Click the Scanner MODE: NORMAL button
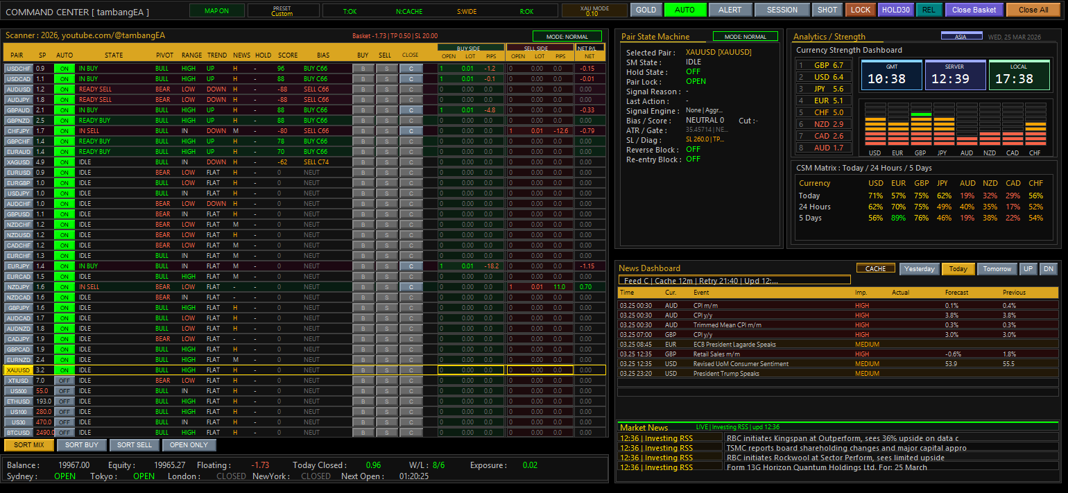This screenshot has height=493, width=1068. pyautogui.click(x=567, y=36)
